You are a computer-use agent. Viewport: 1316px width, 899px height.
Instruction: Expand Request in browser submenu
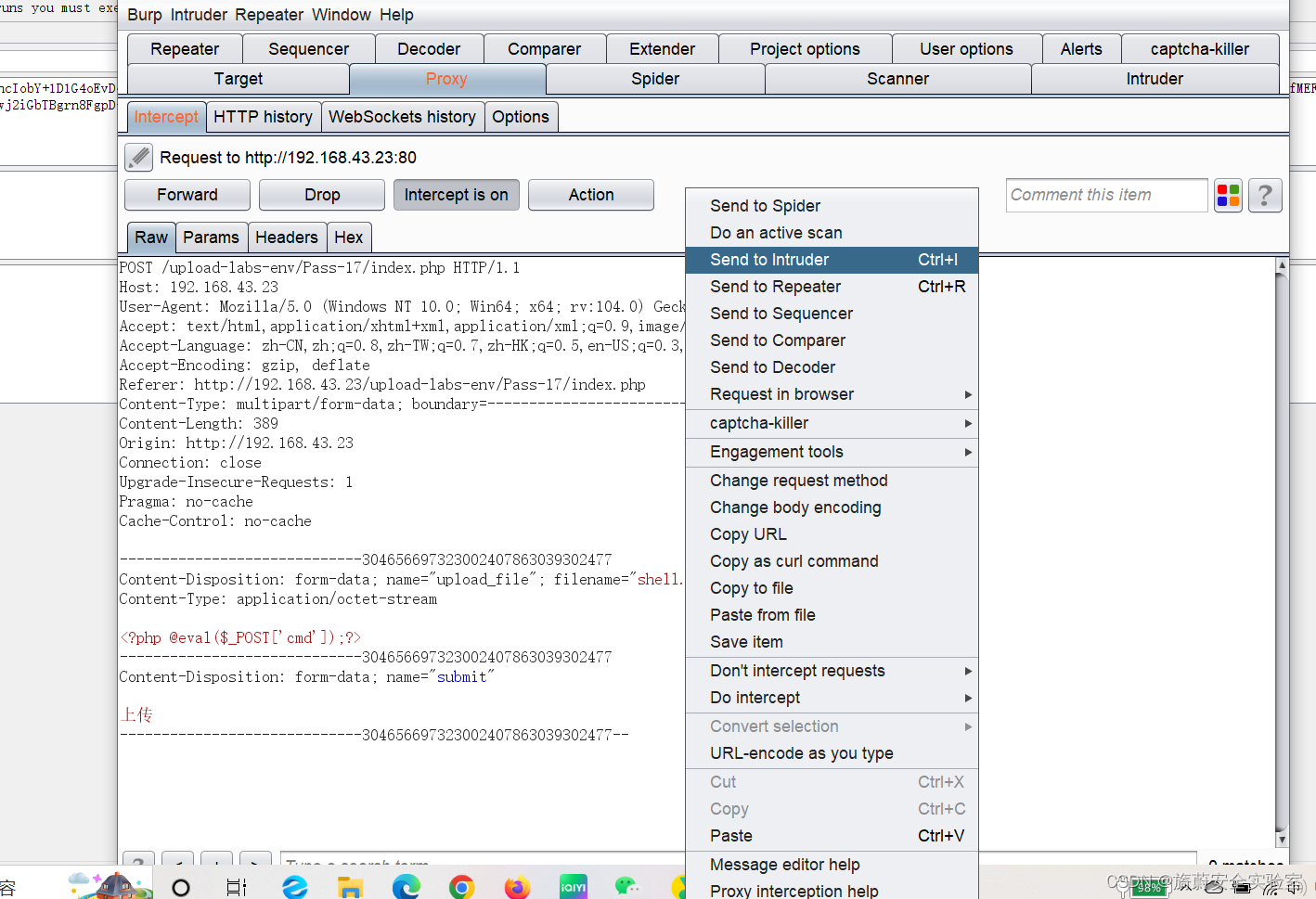pyautogui.click(x=832, y=394)
